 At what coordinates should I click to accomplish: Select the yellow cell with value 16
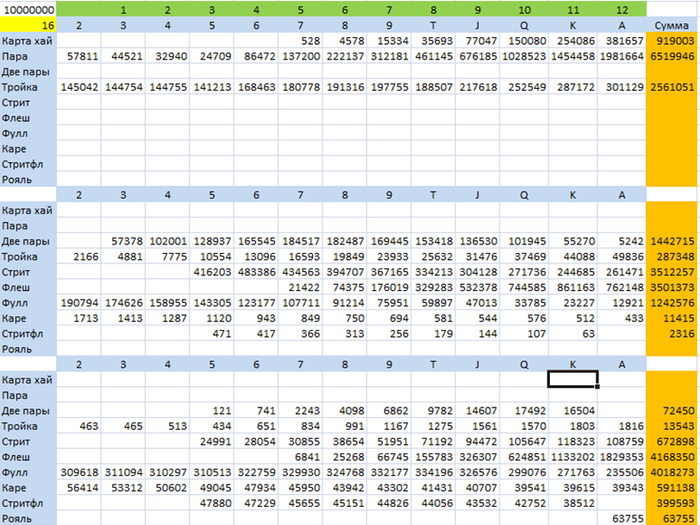[28, 25]
